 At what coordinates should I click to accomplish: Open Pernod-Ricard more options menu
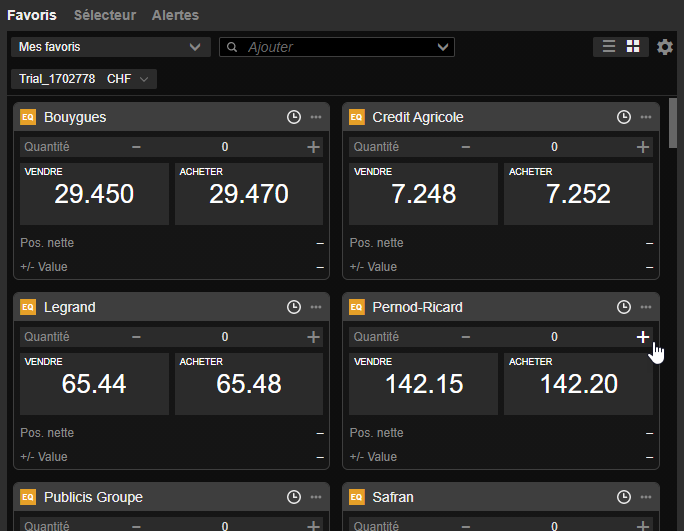coord(646,307)
